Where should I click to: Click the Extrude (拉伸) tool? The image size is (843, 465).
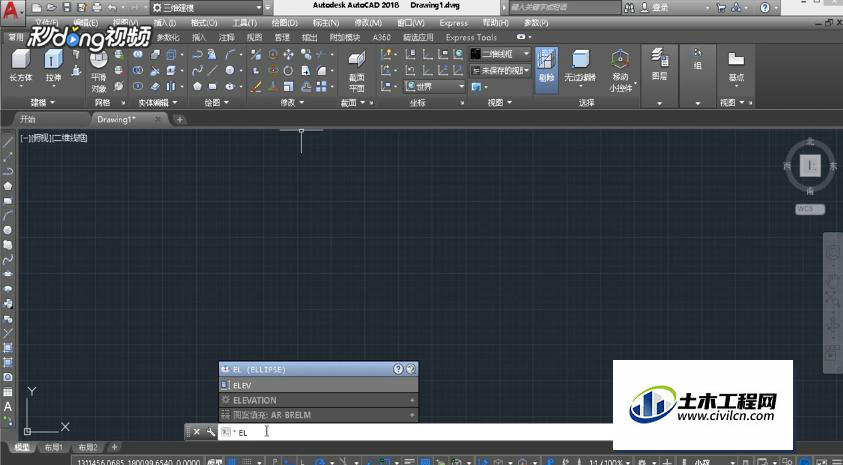click(x=54, y=65)
